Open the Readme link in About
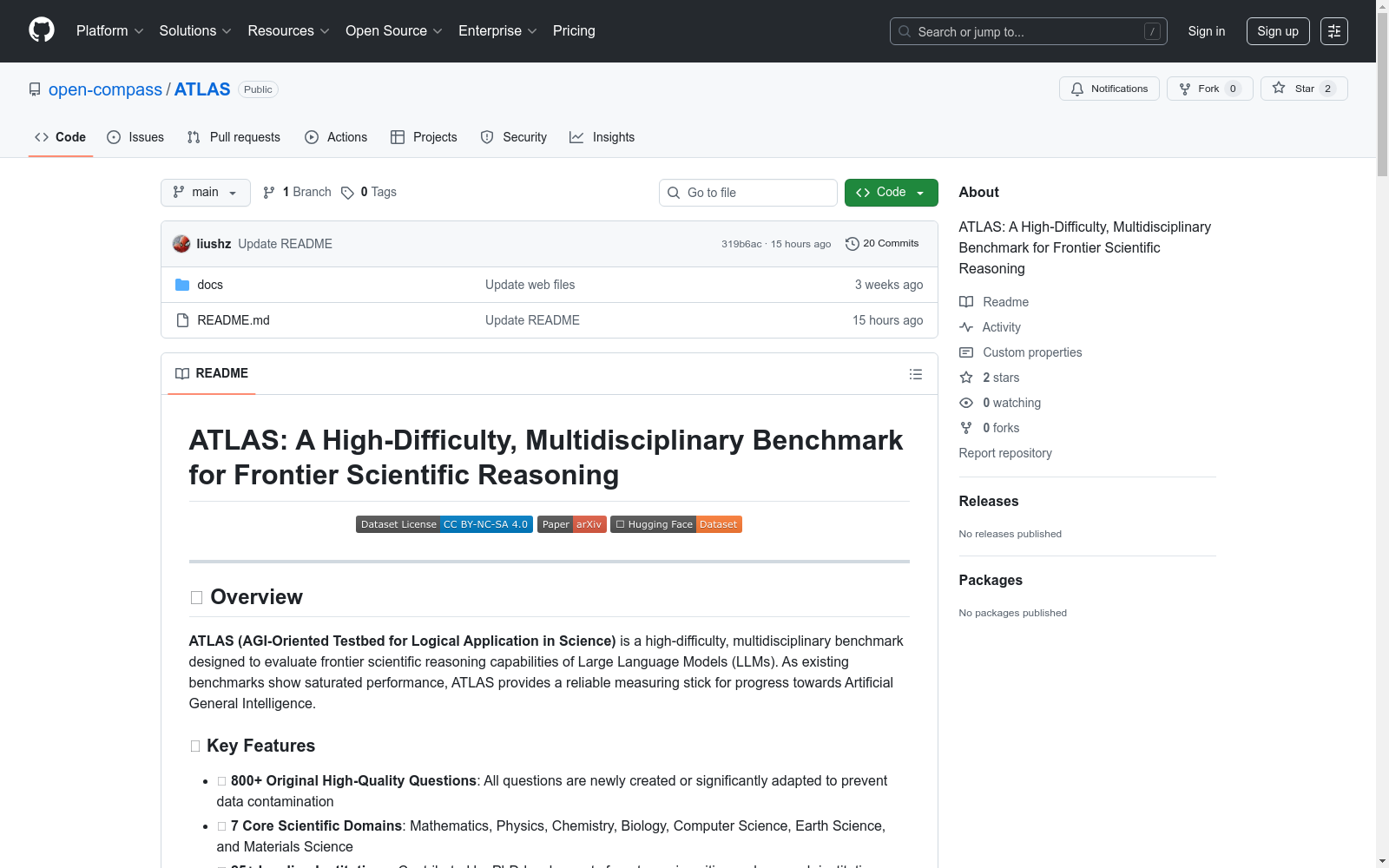Viewport: 1389px width, 868px height. click(994, 302)
